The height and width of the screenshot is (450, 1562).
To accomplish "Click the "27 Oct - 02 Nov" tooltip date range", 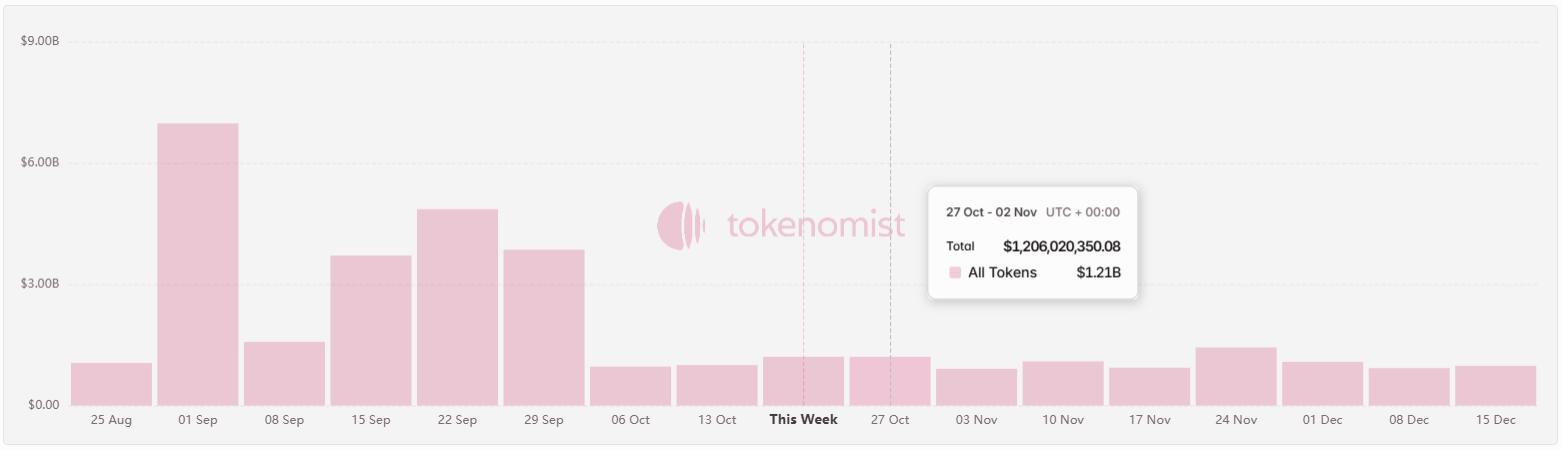I will [991, 212].
